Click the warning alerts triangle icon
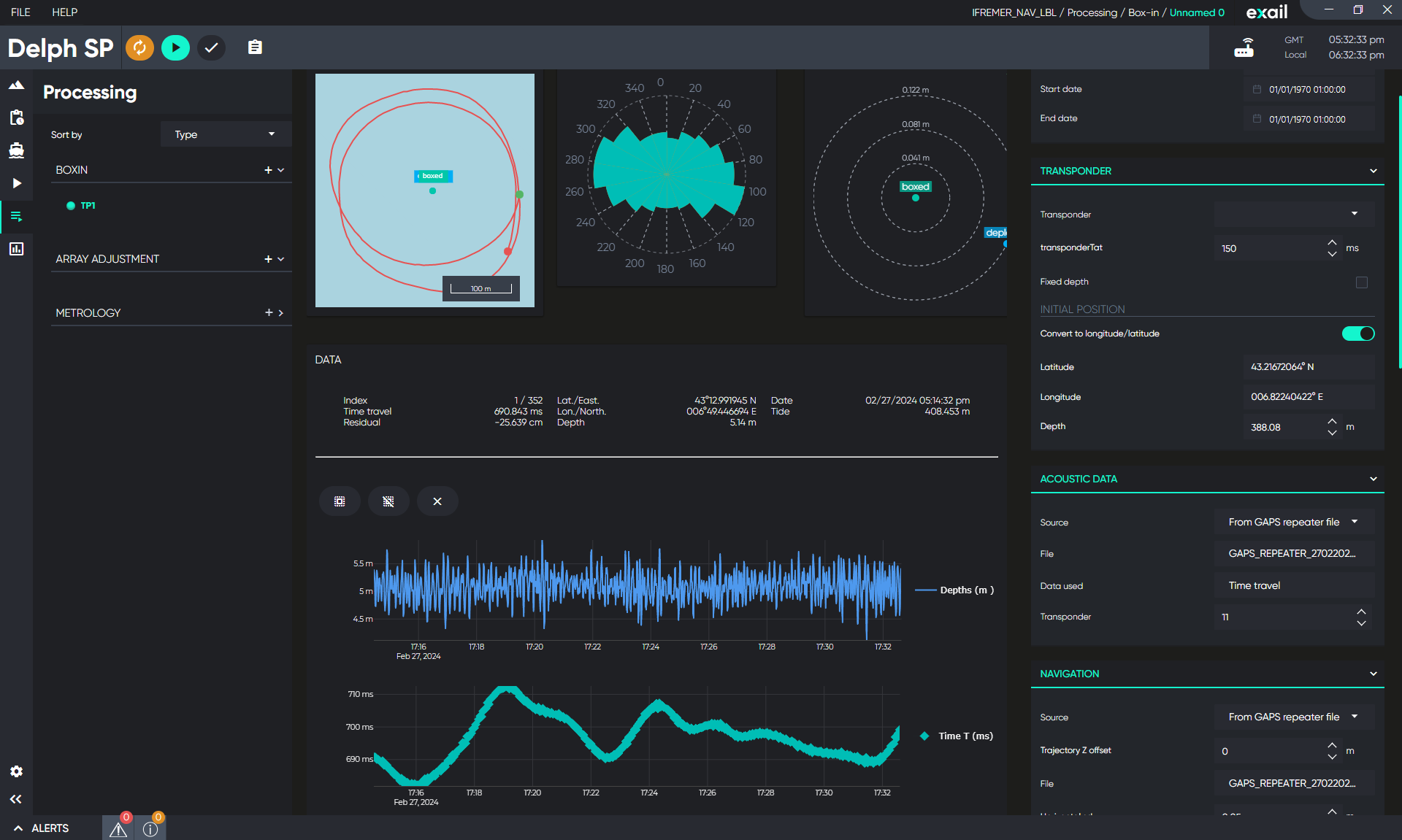The width and height of the screenshot is (1402, 840). (x=118, y=829)
